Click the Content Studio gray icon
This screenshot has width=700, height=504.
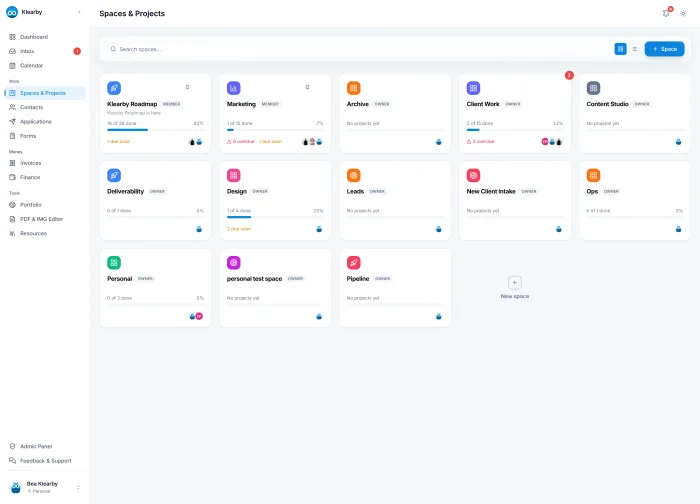[593, 88]
